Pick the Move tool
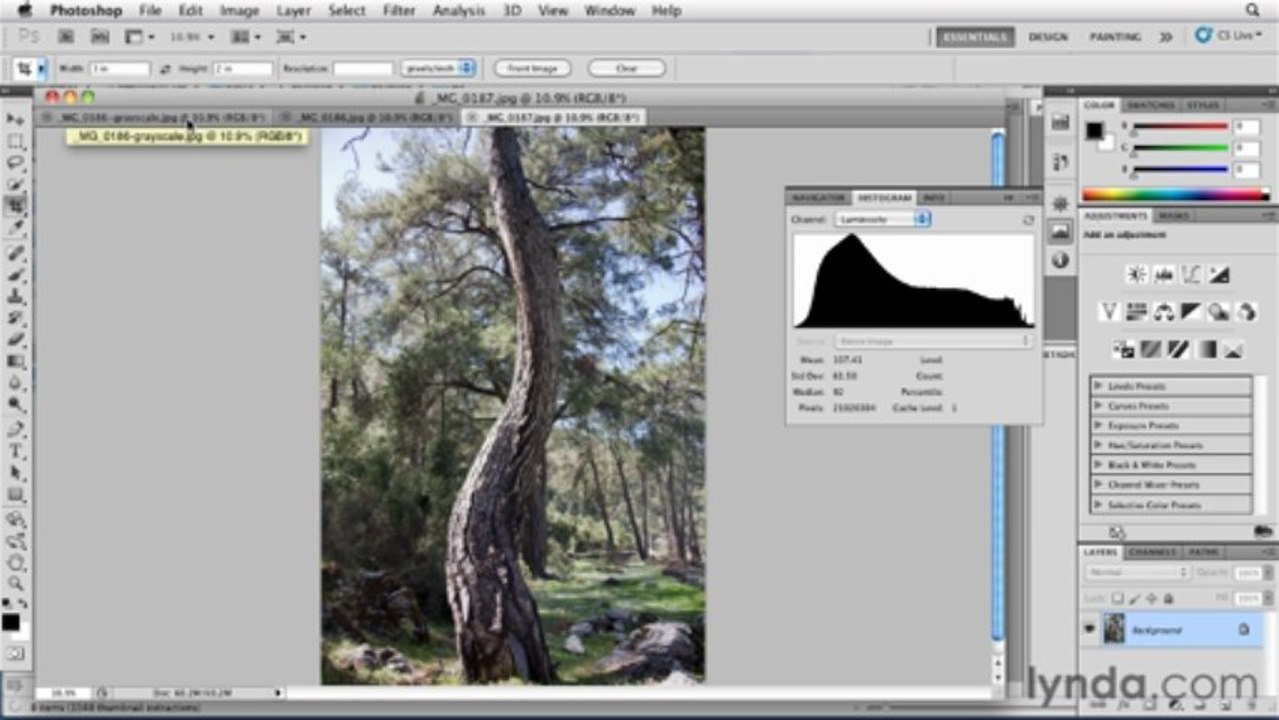 16,119
